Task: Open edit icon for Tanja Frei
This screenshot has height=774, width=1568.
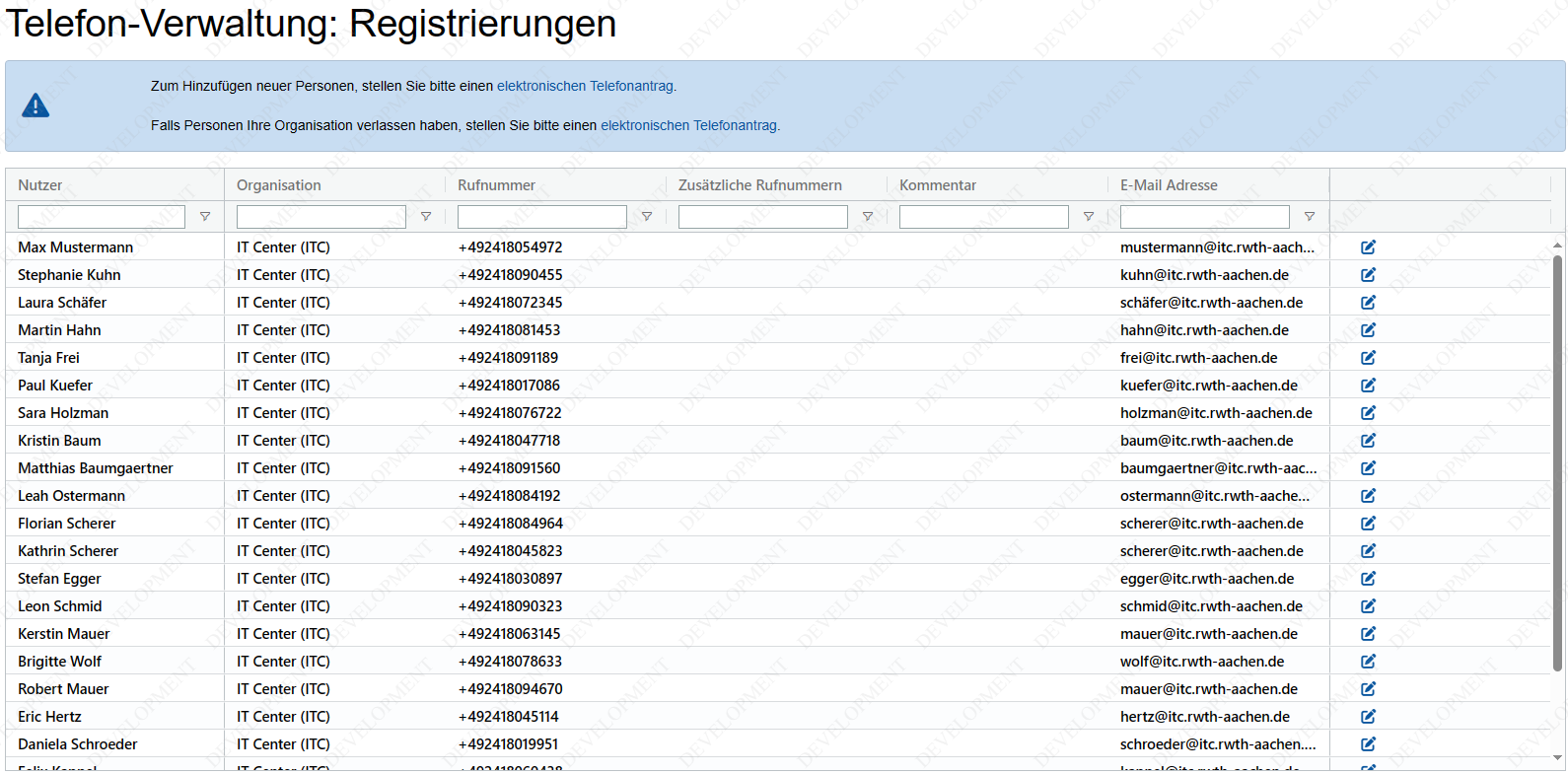Action: 1368,358
